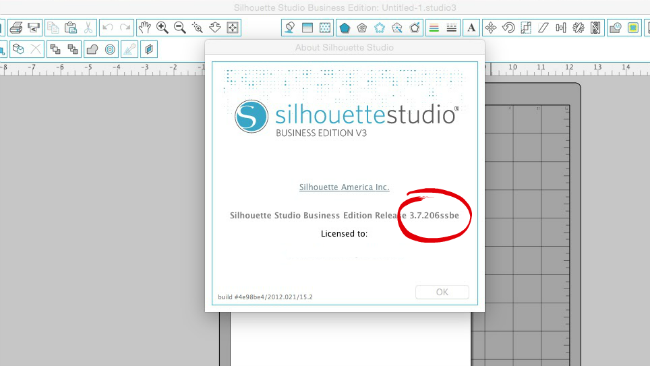Image resolution: width=650 pixels, height=366 pixels.
Task: Click the Fit to Page icon
Action: click(x=233, y=28)
